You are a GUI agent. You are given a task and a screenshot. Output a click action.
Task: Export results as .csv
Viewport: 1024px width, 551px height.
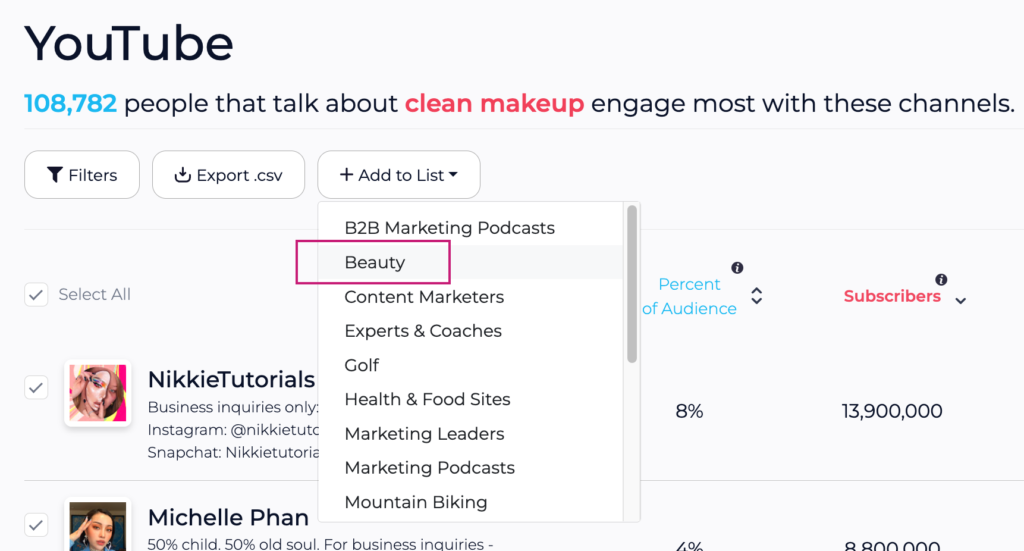point(229,175)
